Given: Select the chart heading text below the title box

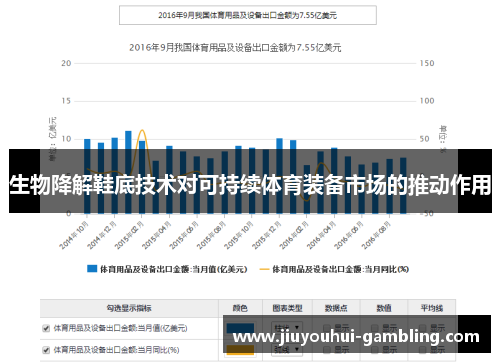Looking at the screenshot, I should pos(235,48).
